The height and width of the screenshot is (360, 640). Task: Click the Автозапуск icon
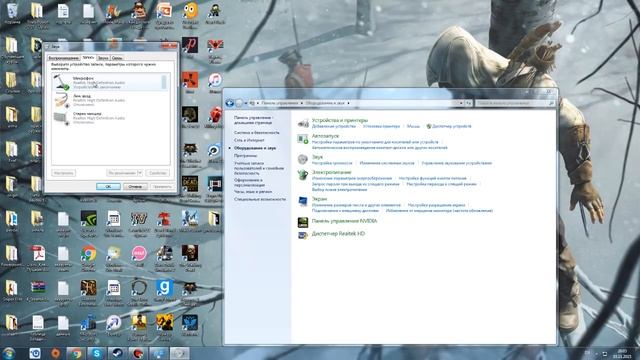302,139
